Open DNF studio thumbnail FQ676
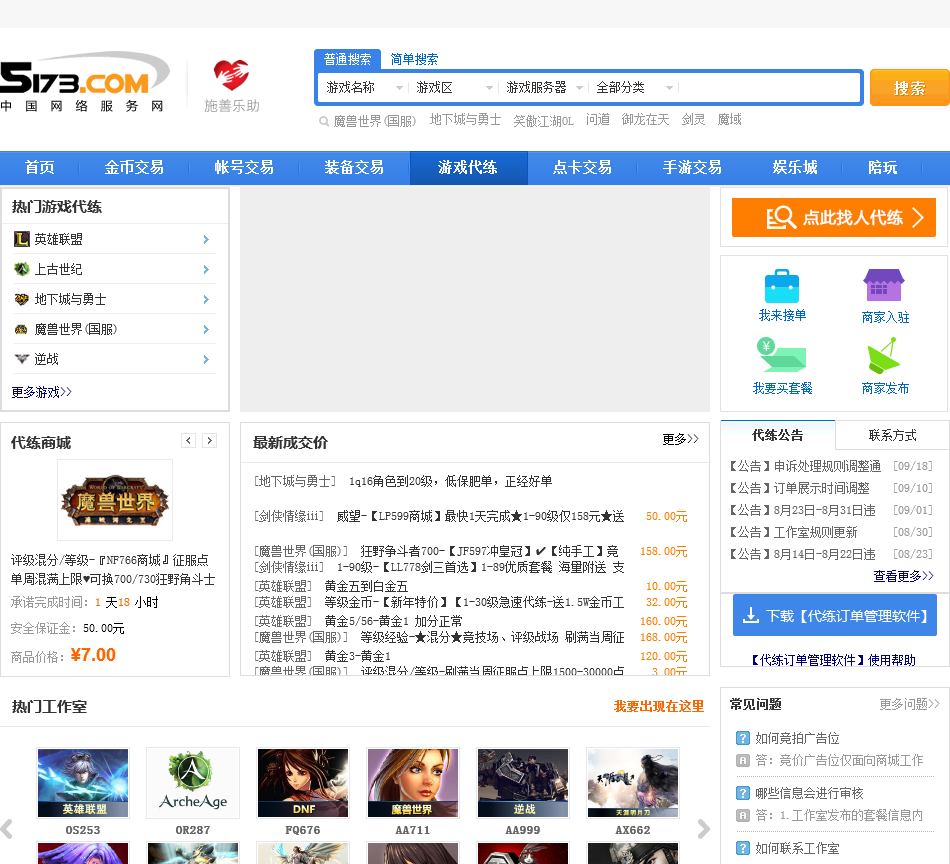The height and width of the screenshot is (864, 950). point(303,783)
